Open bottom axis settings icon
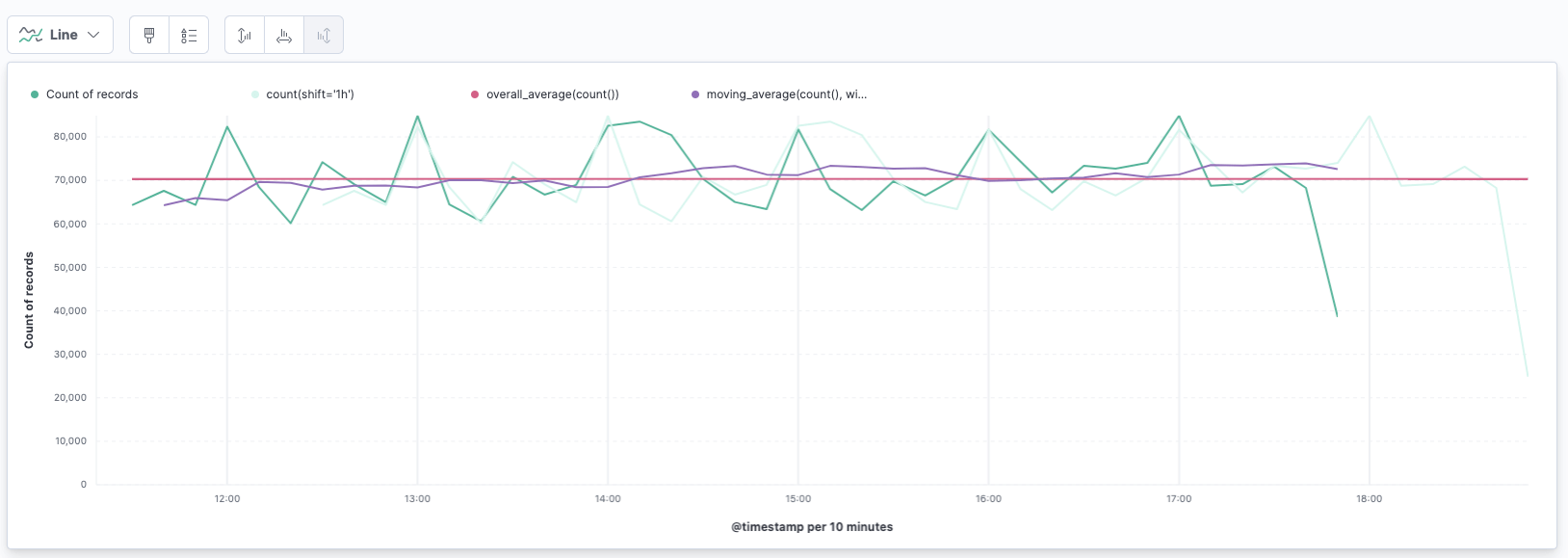 [x=284, y=36]
